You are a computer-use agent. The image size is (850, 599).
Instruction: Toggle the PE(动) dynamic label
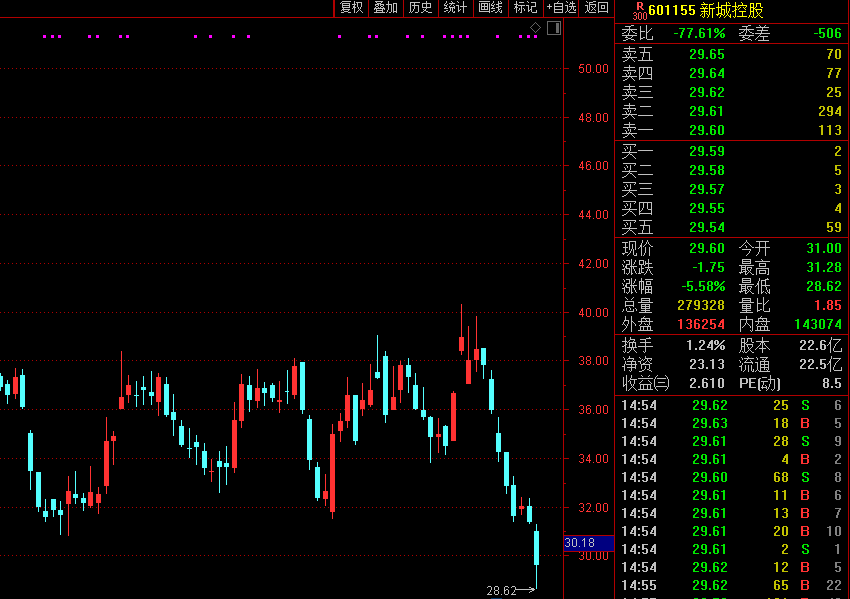pos(760,383)
